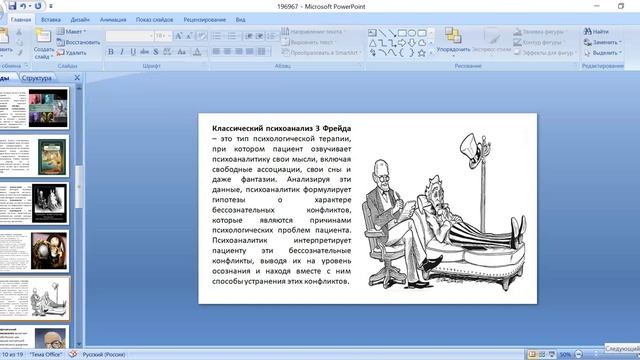Image resolution: width=640 pixels, height=360 pixels.
Task: Open the Макет layout dropdown
Action: 71,31
